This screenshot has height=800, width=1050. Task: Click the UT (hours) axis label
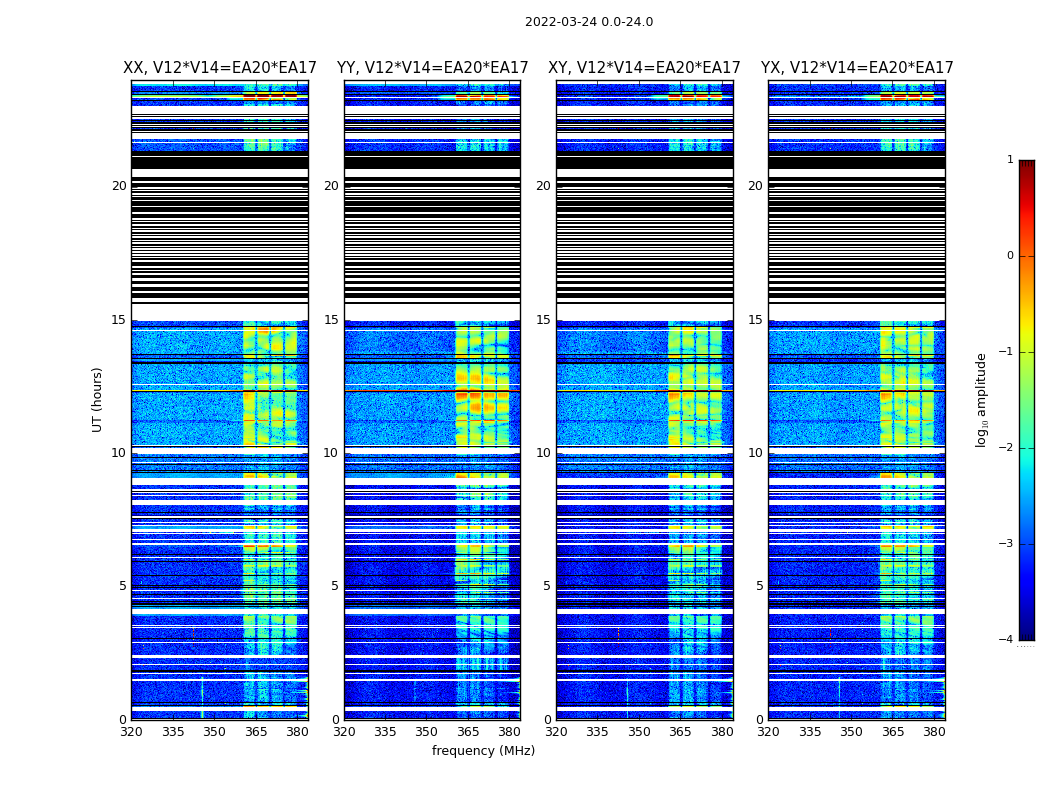[97, 400]
